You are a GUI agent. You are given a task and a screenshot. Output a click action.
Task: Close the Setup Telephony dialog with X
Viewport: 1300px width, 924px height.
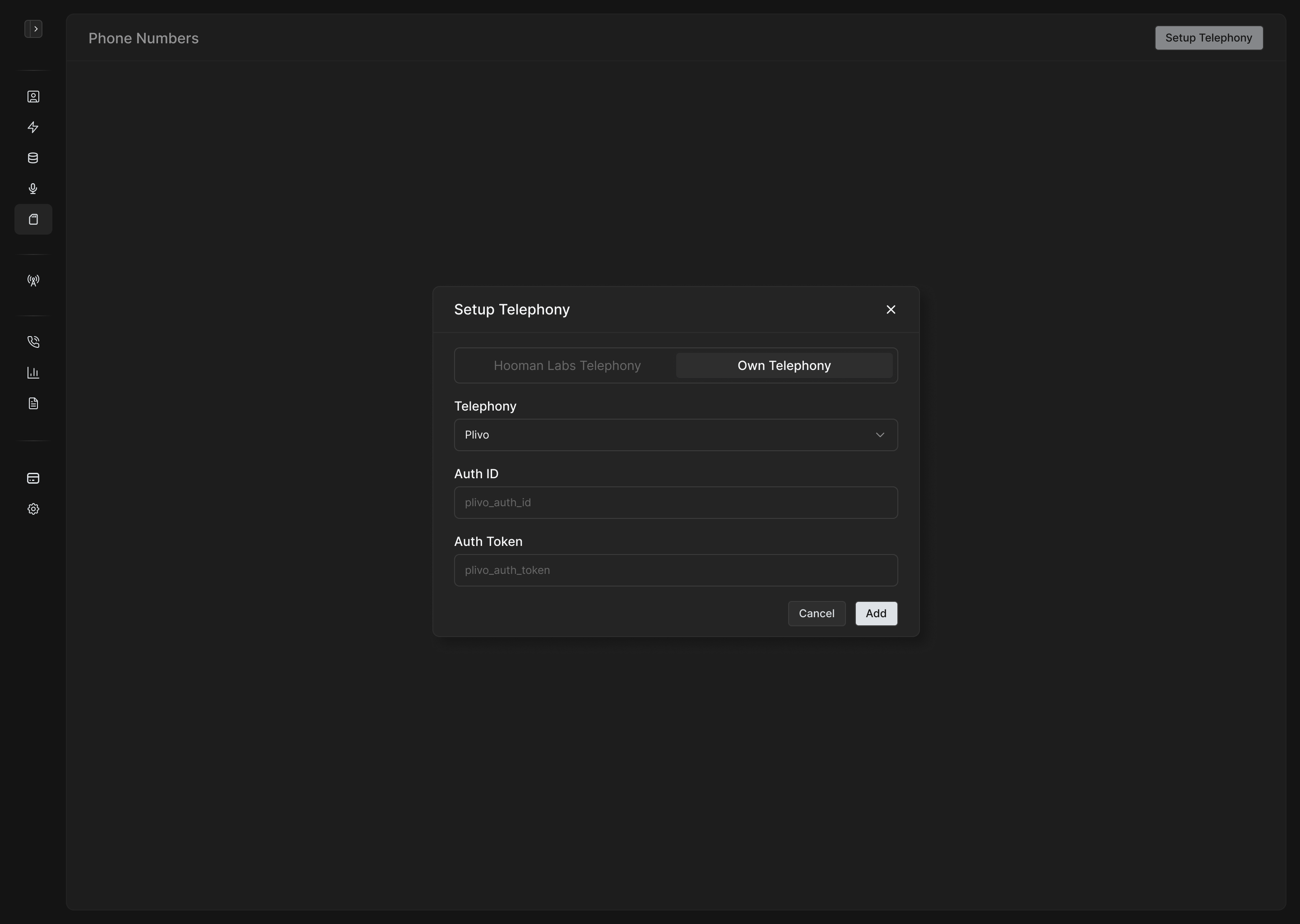tap(891, 310)
